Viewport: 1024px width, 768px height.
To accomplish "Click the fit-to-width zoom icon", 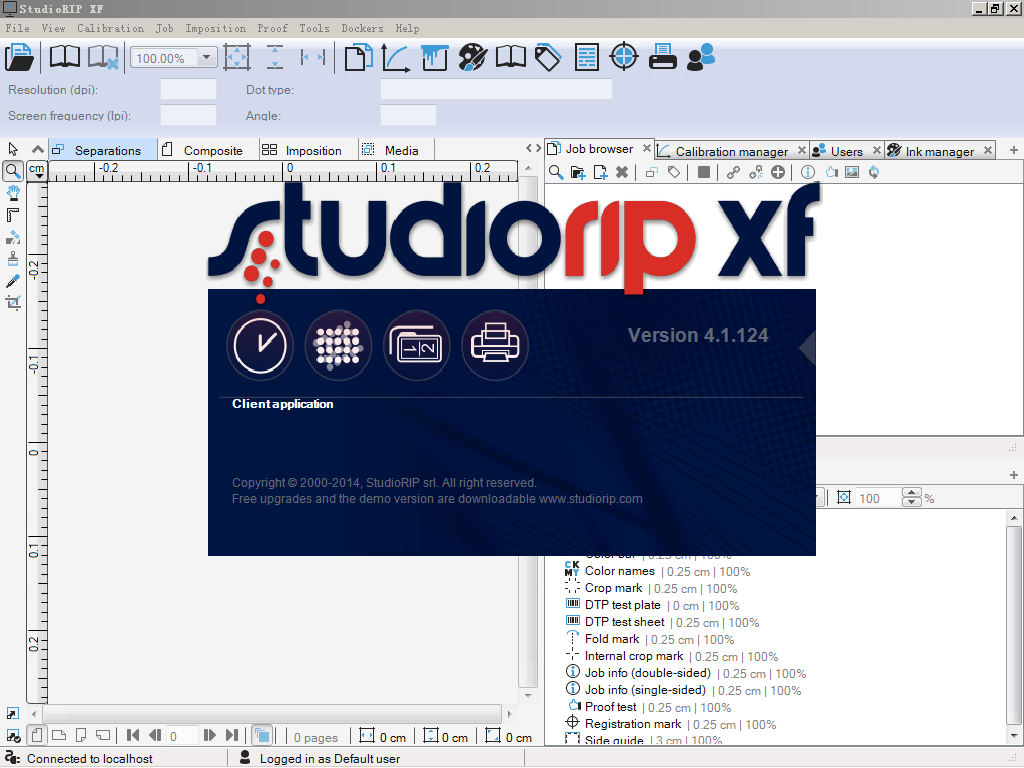I will point(313,57).
